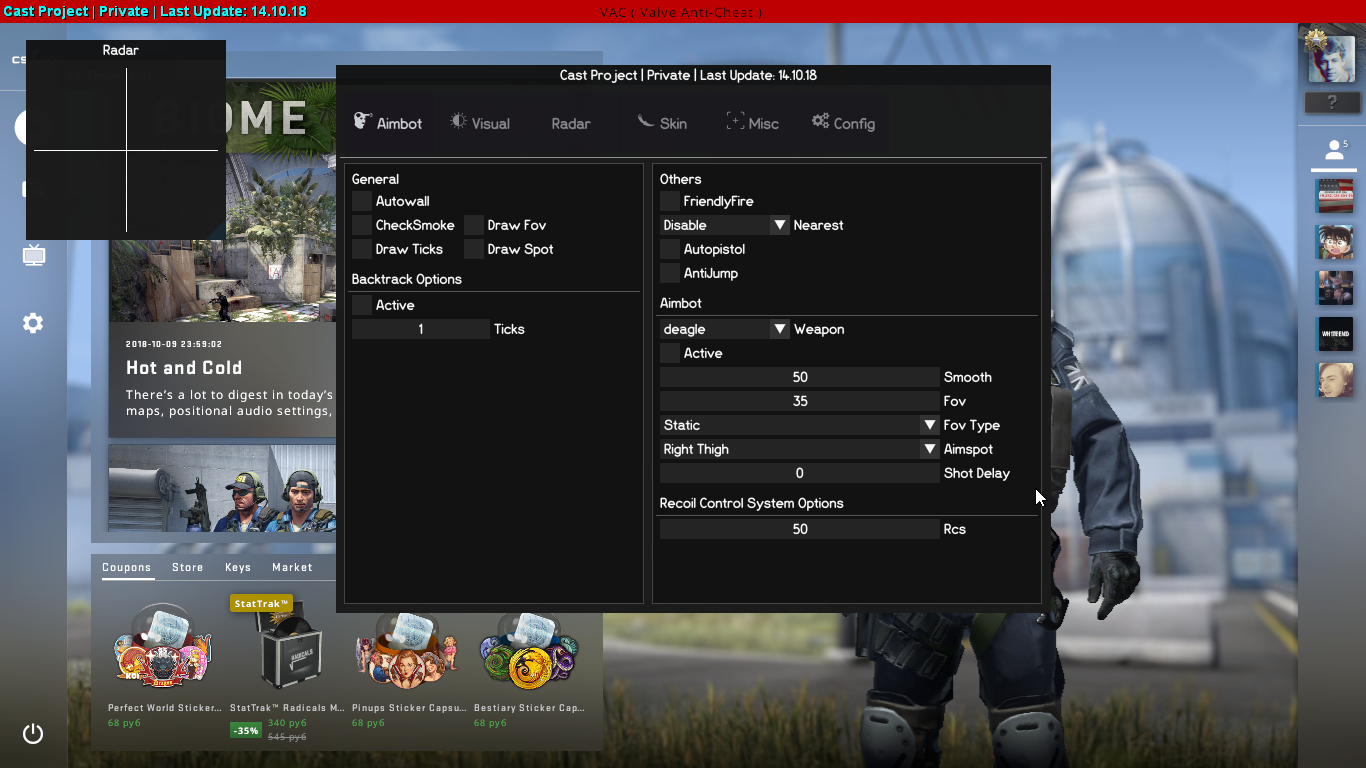Select the Coupons store tab
The width and height of the screenshot is (1366, 768).
coord(127,567)
